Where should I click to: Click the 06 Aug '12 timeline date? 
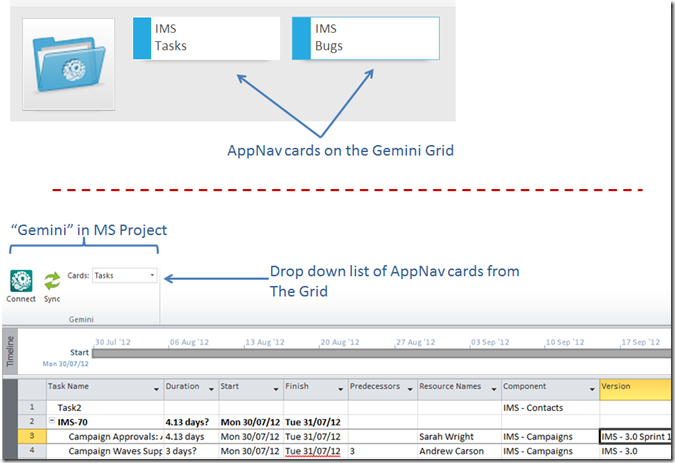click(189, 342)
